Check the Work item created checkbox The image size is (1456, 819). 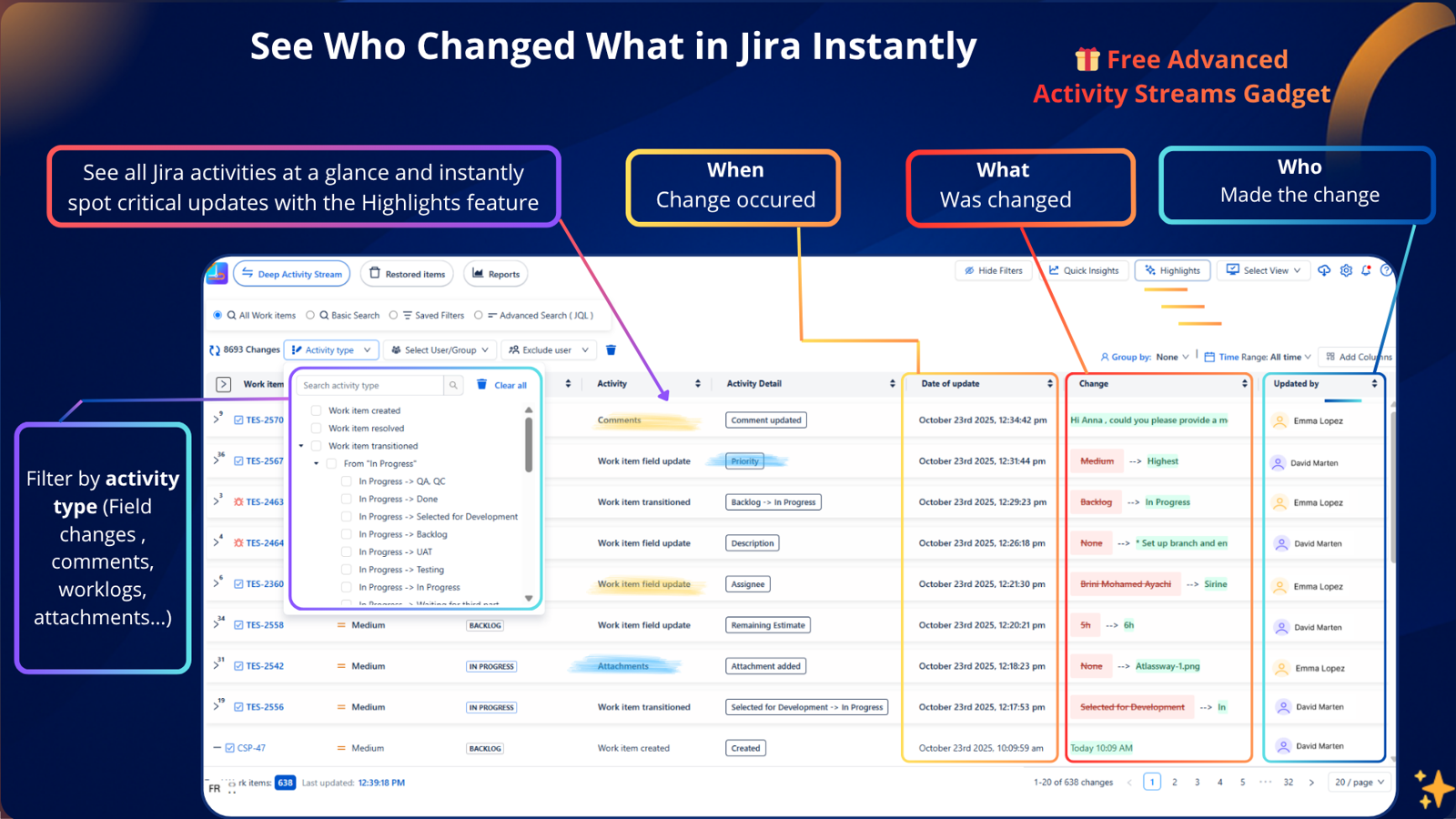point(315,410)
